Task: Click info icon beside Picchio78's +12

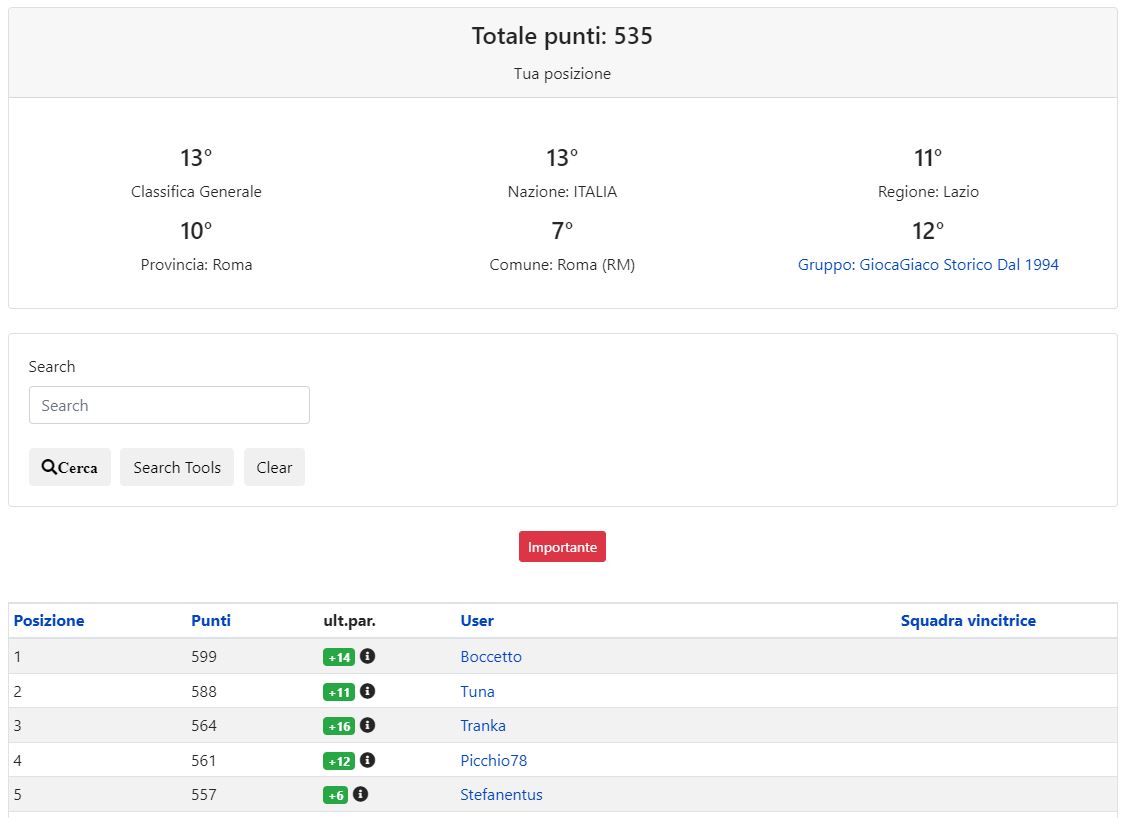Action: [x=367, y=760]
